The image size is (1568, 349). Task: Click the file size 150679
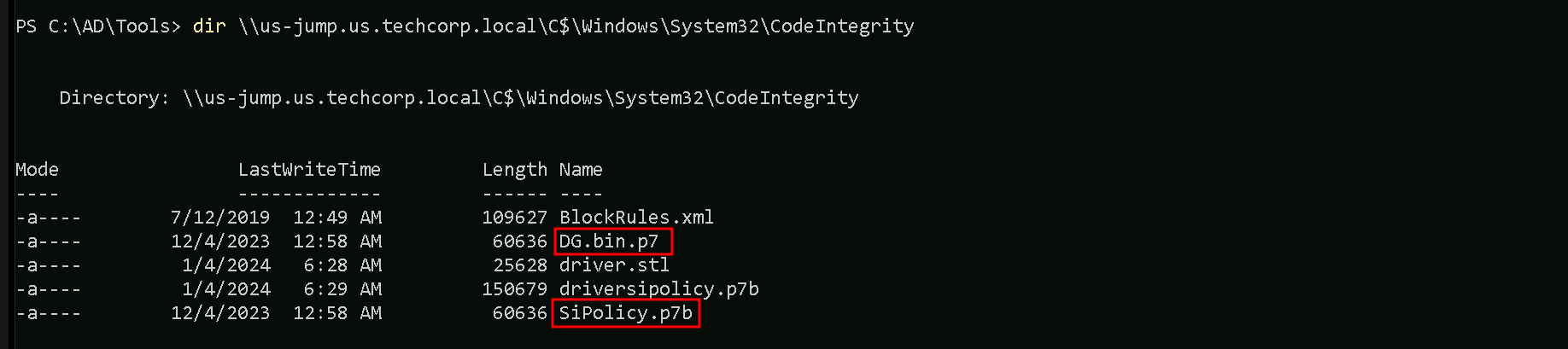[x=514, y=289]
